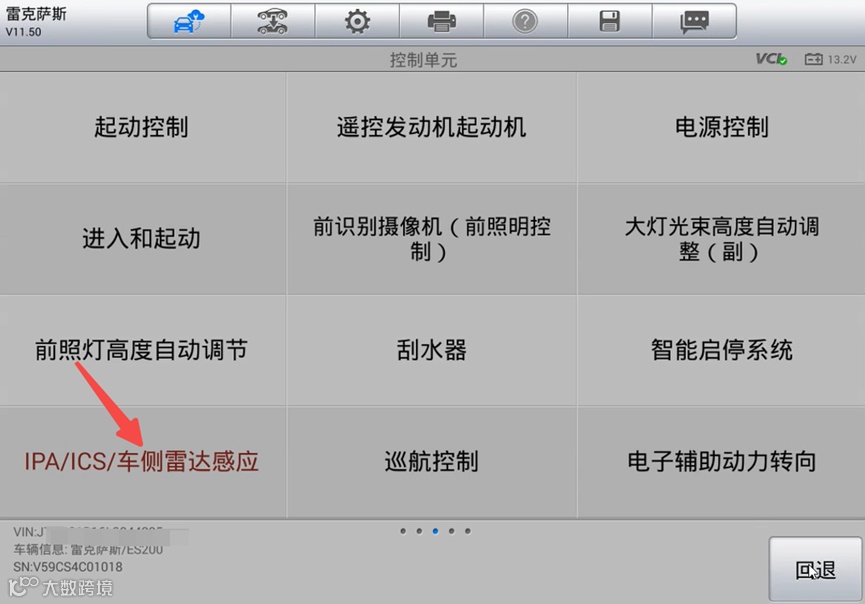The width and height of the screenshot is (865, 604).
Task: Click the 控制单元 title text
Action: pyautogui.click(x=423, y=60)
